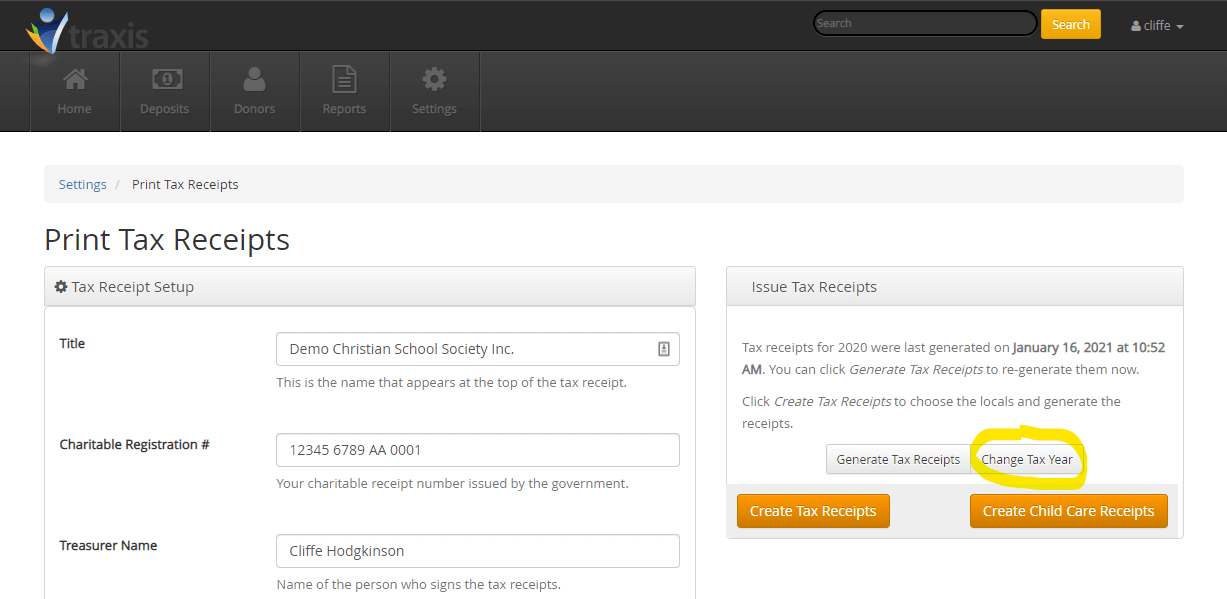Open the Reports document icon
Viewport: 1227px width, 599px height.
coord(344,79)
